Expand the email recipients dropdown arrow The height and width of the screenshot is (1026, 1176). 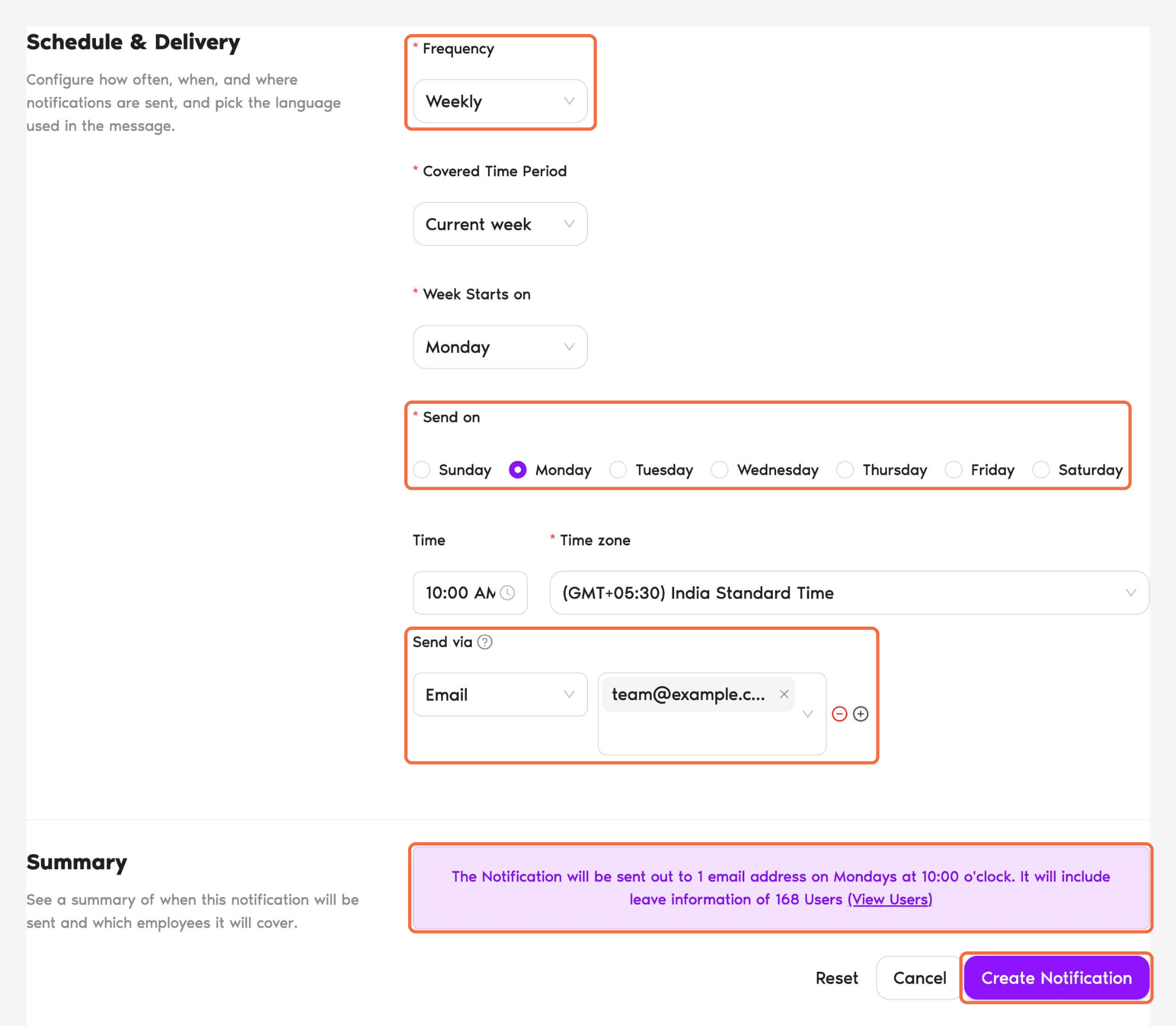(808, 714)
